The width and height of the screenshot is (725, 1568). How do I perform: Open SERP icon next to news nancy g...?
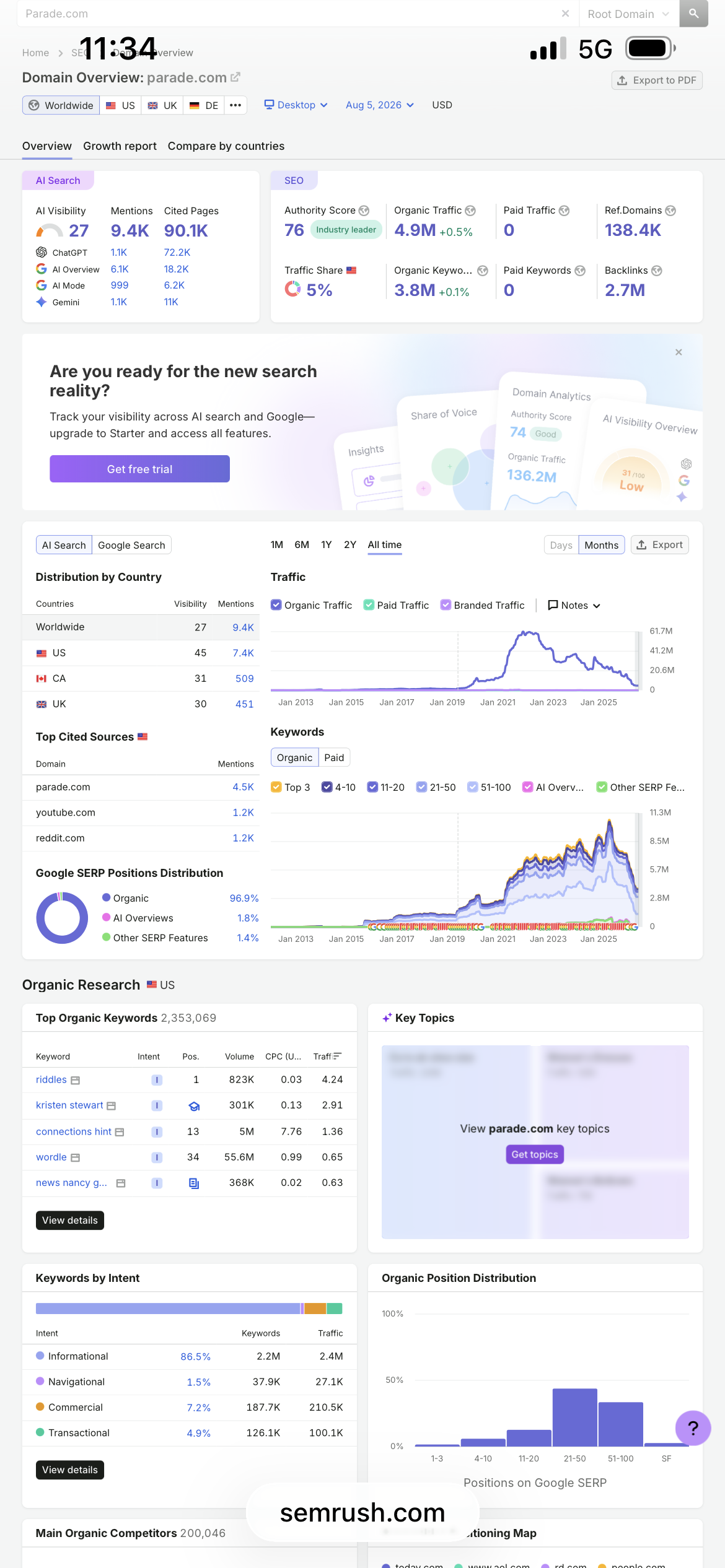pyautogui.click(x=121, y=1183)
